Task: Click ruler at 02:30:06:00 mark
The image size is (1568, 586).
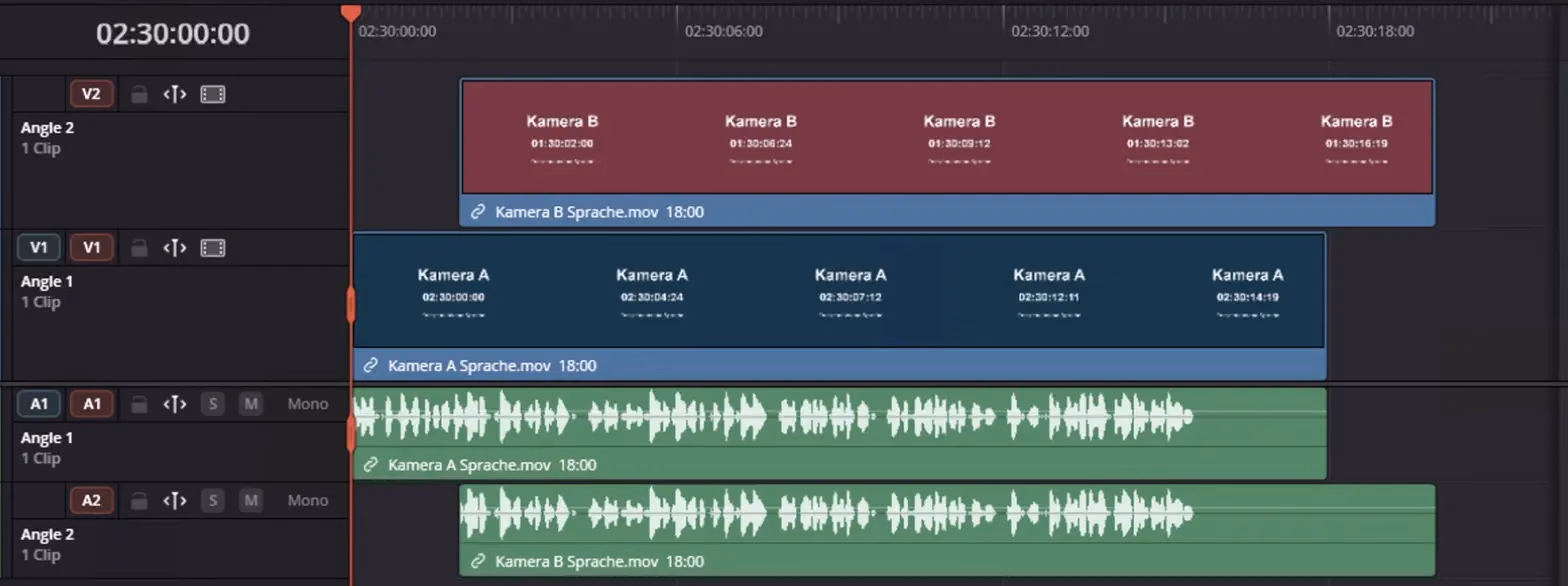Action: (x=723, y=31)
